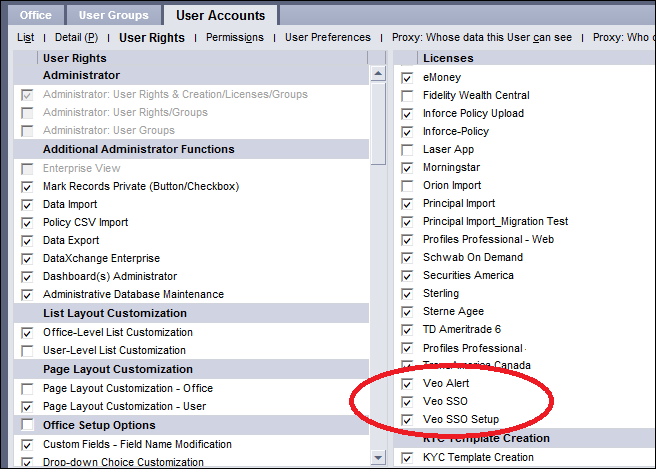Toggle the Inforce-Policy license
656x469 pixels.
click(407, 132)
